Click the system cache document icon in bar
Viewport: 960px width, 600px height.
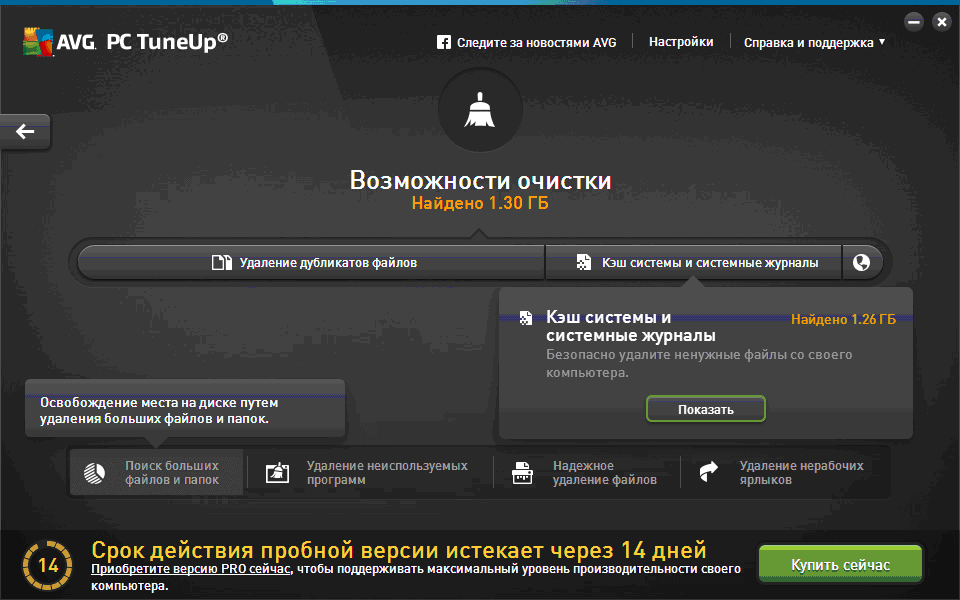click(583, 263)
